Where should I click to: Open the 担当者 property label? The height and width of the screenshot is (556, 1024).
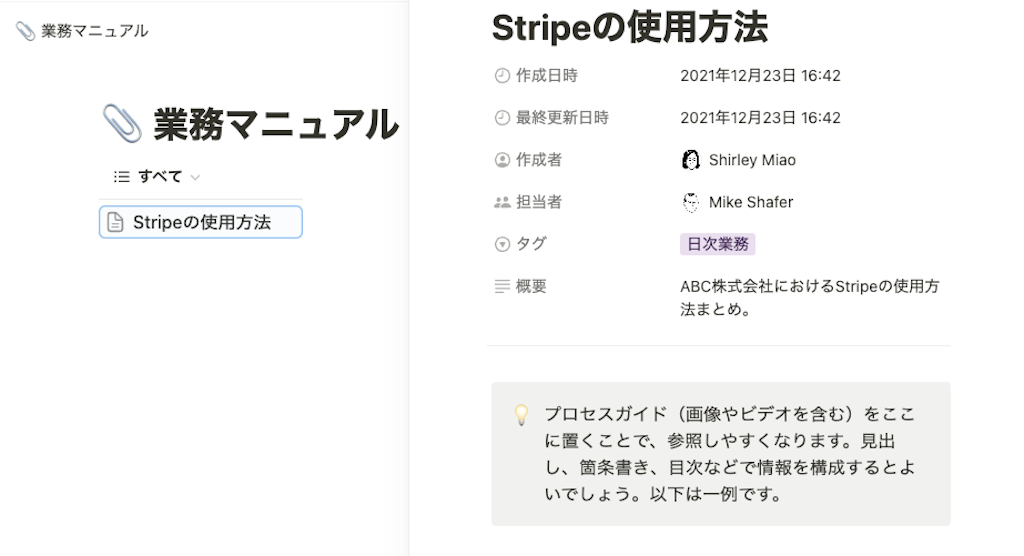pyautogui.click(x=539, y=202)
